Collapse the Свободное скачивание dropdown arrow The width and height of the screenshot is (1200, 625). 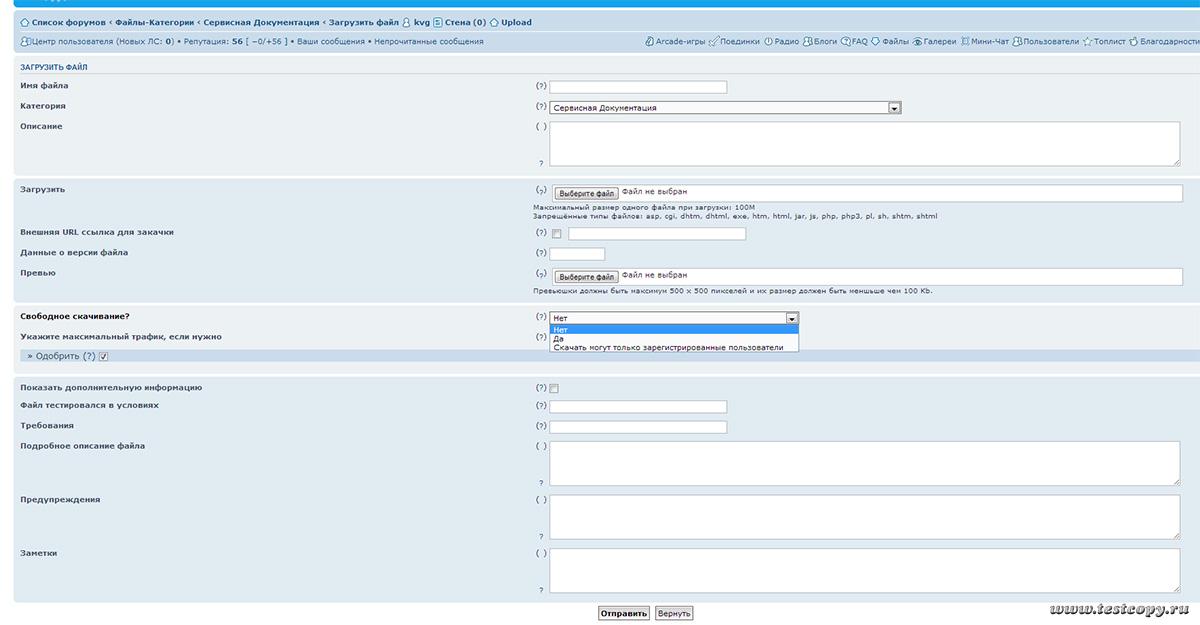point(792,318)
